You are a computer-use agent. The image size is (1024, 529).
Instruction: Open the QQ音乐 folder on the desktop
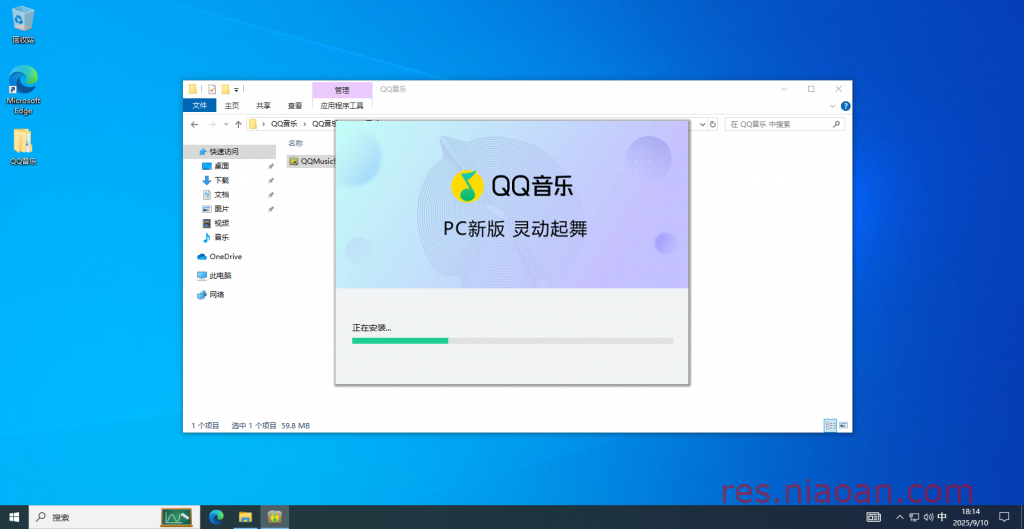click(23, 146)
